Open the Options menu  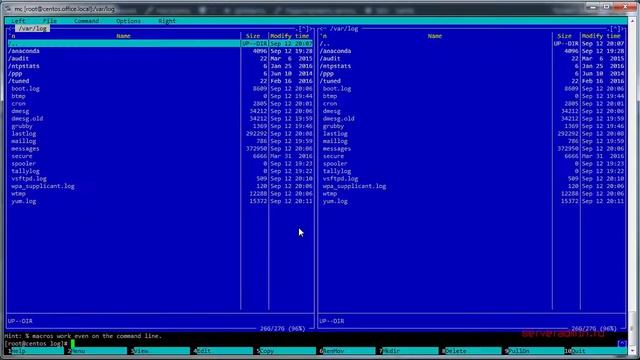click(128, 21)
